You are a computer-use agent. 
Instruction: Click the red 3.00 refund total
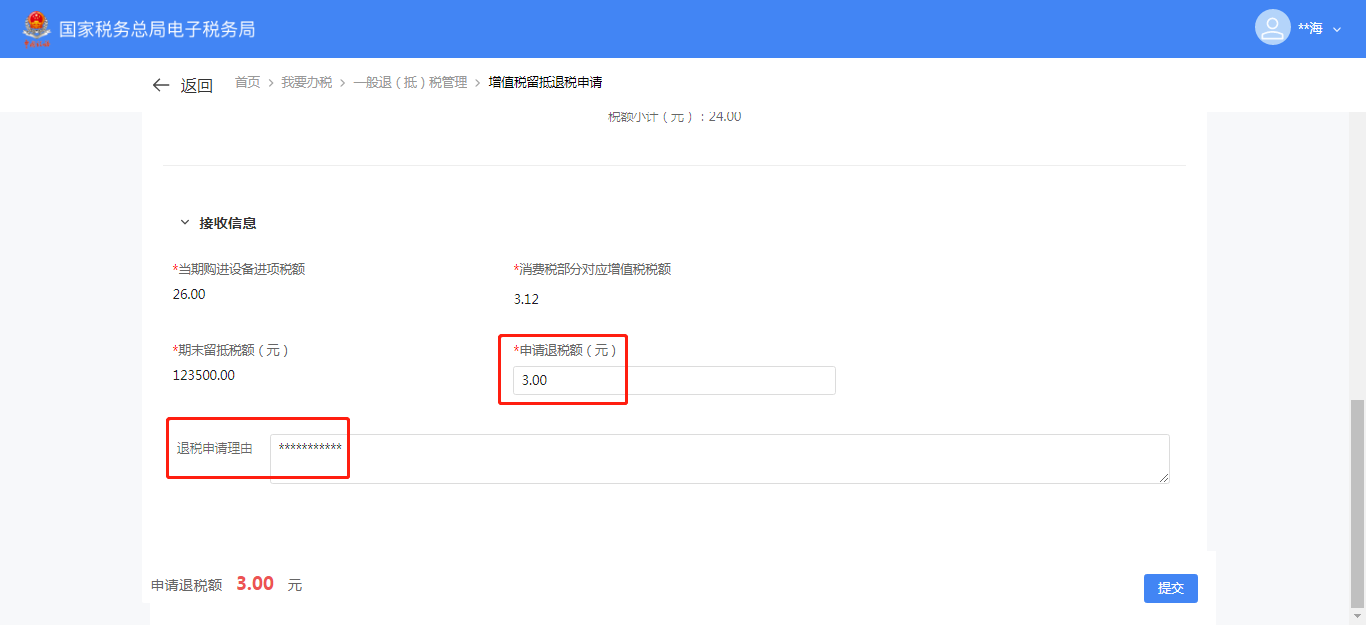point(255,584)
